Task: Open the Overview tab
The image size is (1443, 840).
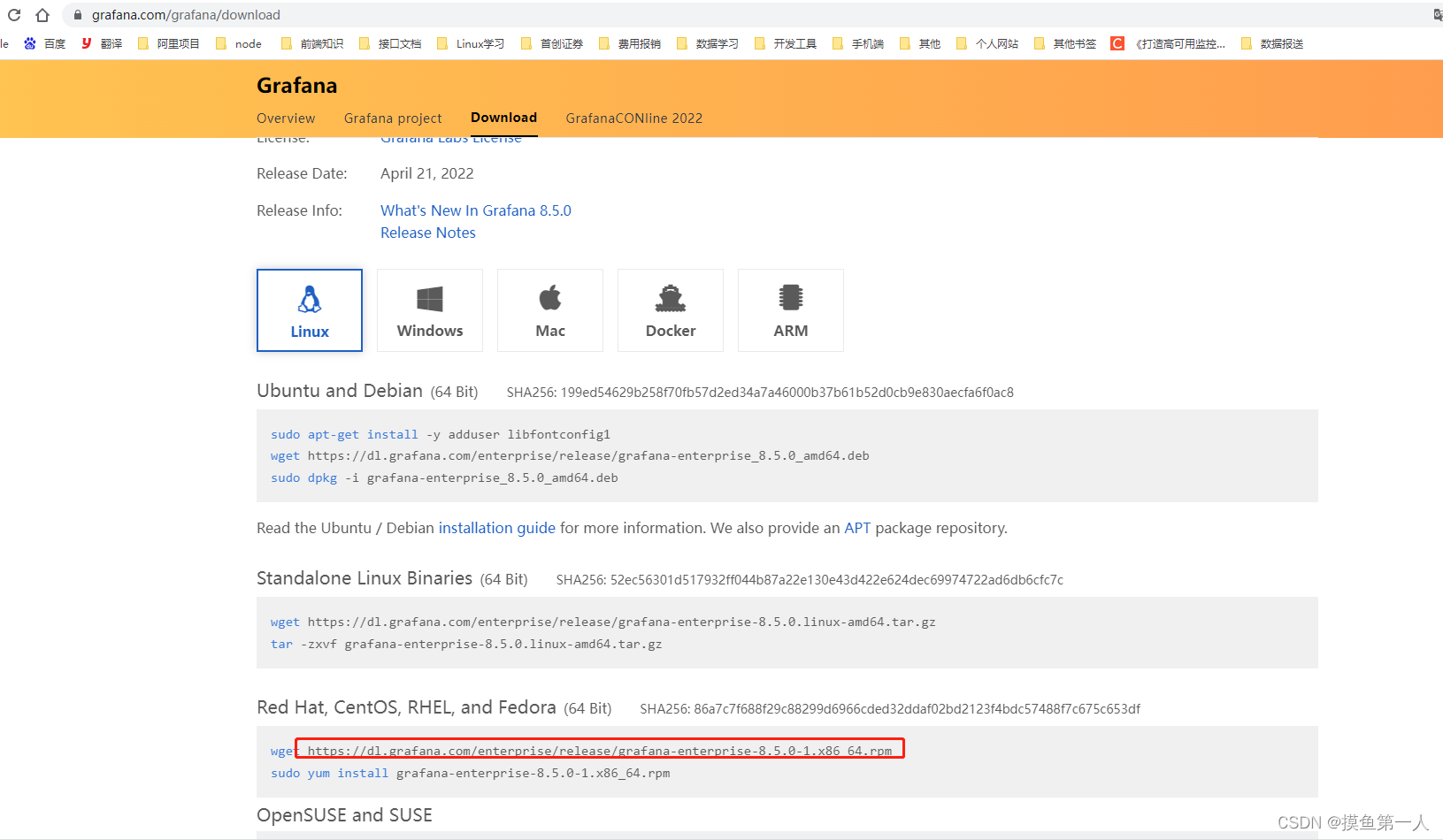Action: click(286, 118)
